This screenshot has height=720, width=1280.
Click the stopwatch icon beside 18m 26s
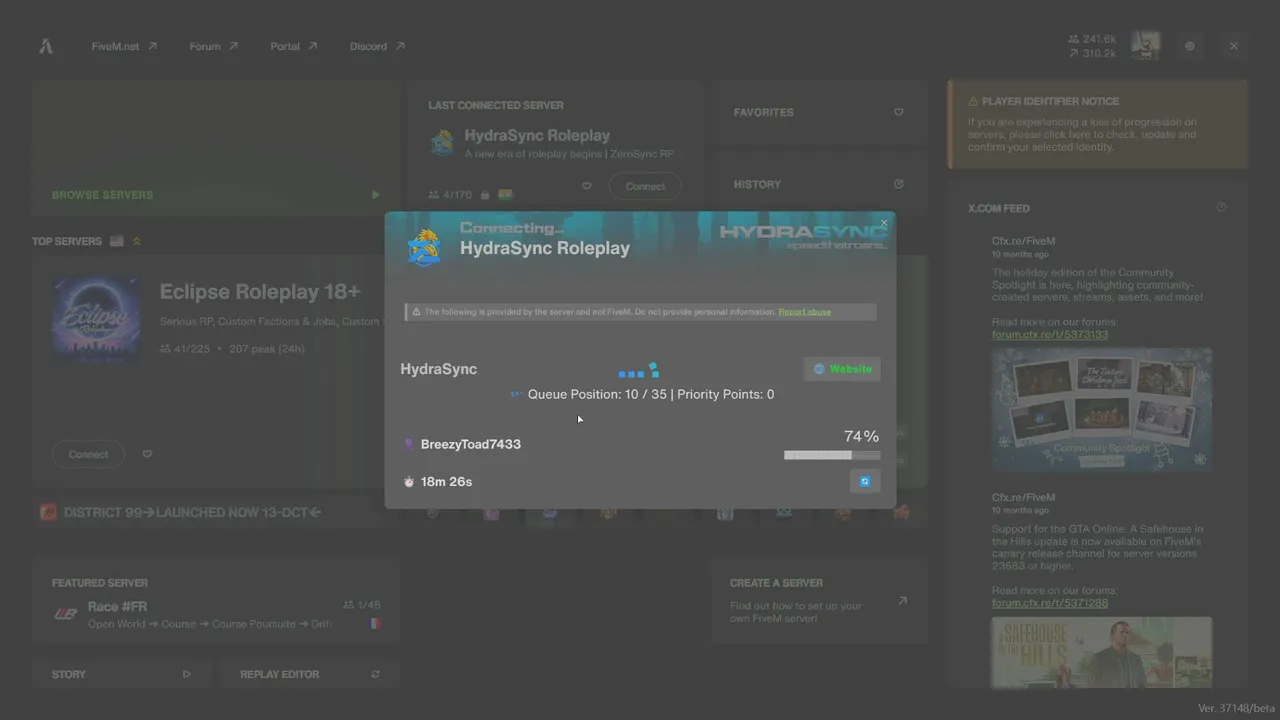tap(408, 482)
